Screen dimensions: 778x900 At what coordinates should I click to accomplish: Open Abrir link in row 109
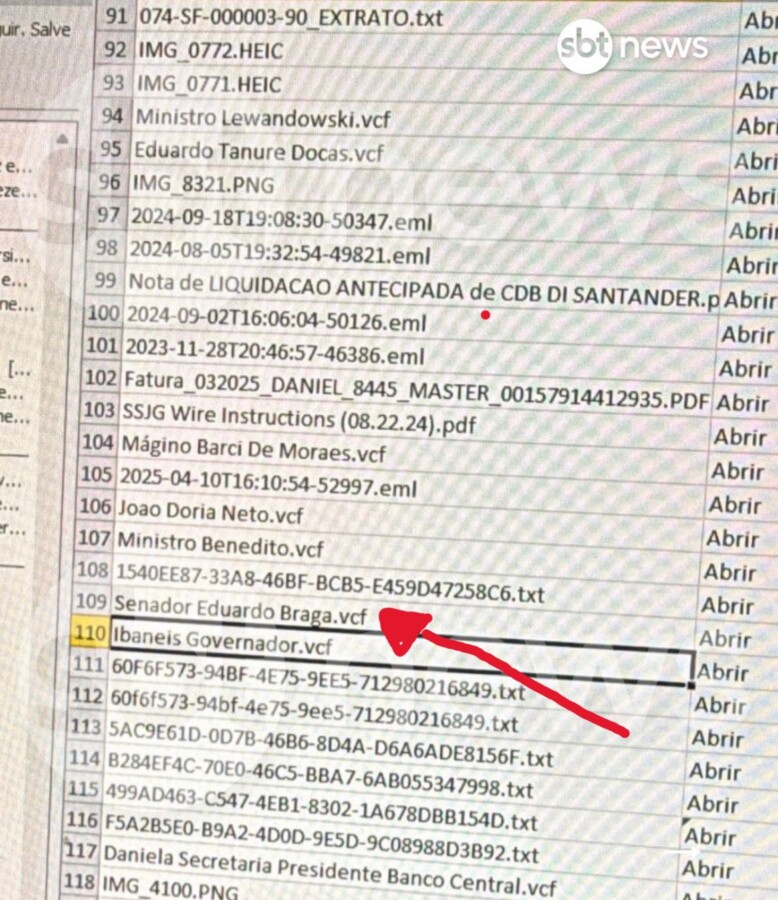point(727,605)
